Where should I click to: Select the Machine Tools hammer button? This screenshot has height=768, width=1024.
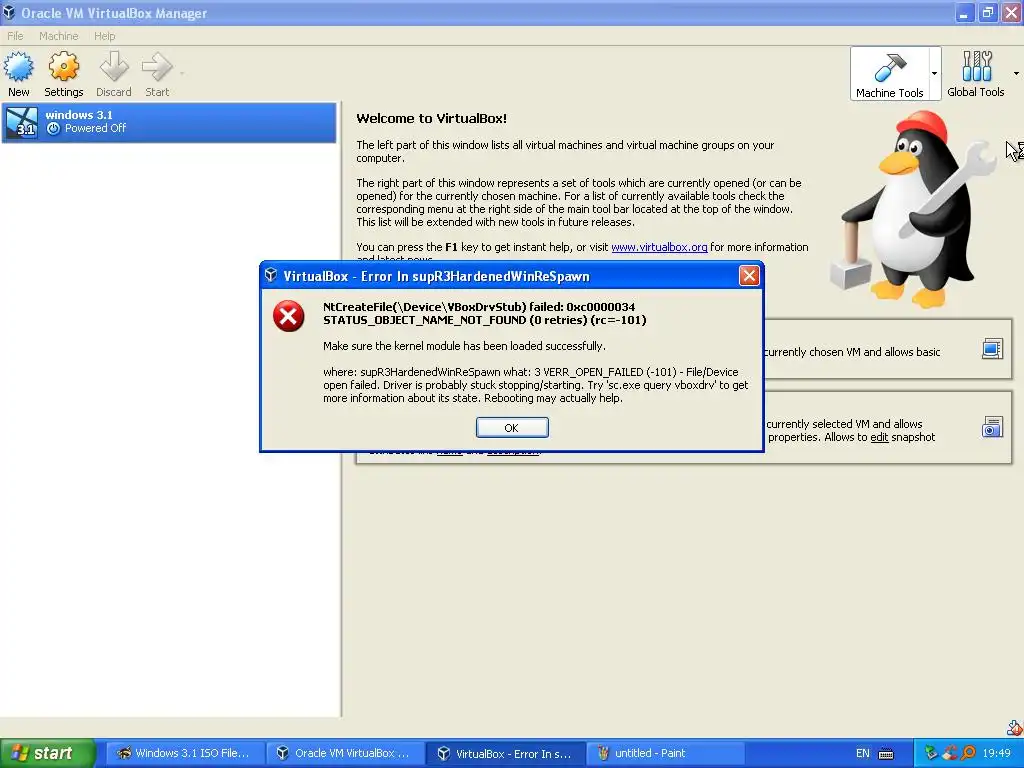click(x=889, y=74)
